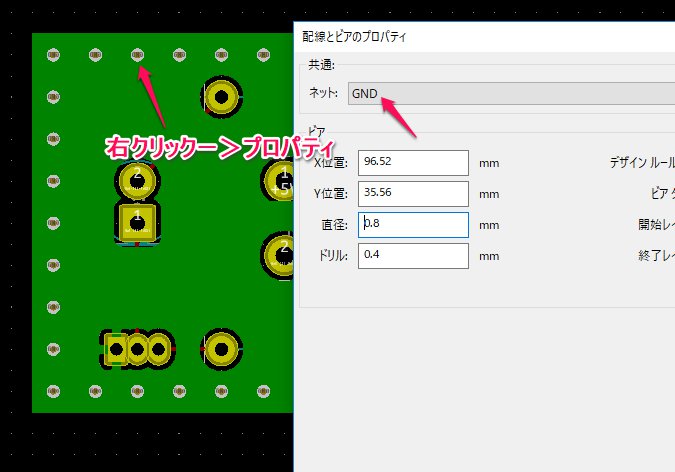Click the via directly right of the arrow-marked via

pyautogui.click(x=179, y=54)
